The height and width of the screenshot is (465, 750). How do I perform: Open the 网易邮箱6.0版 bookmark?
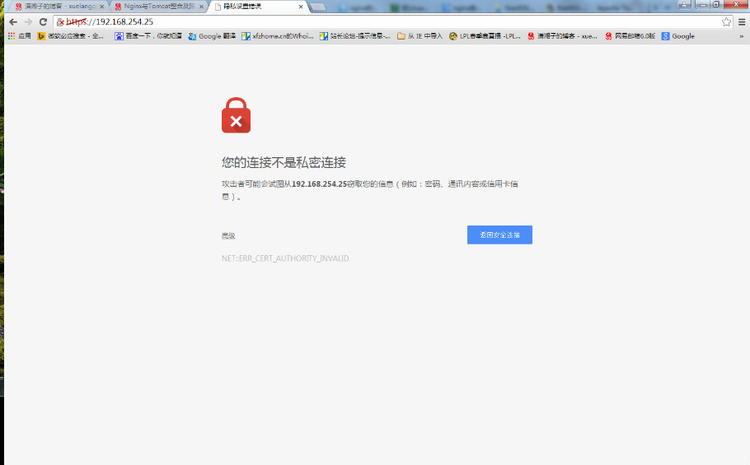[x=630, y=36]
